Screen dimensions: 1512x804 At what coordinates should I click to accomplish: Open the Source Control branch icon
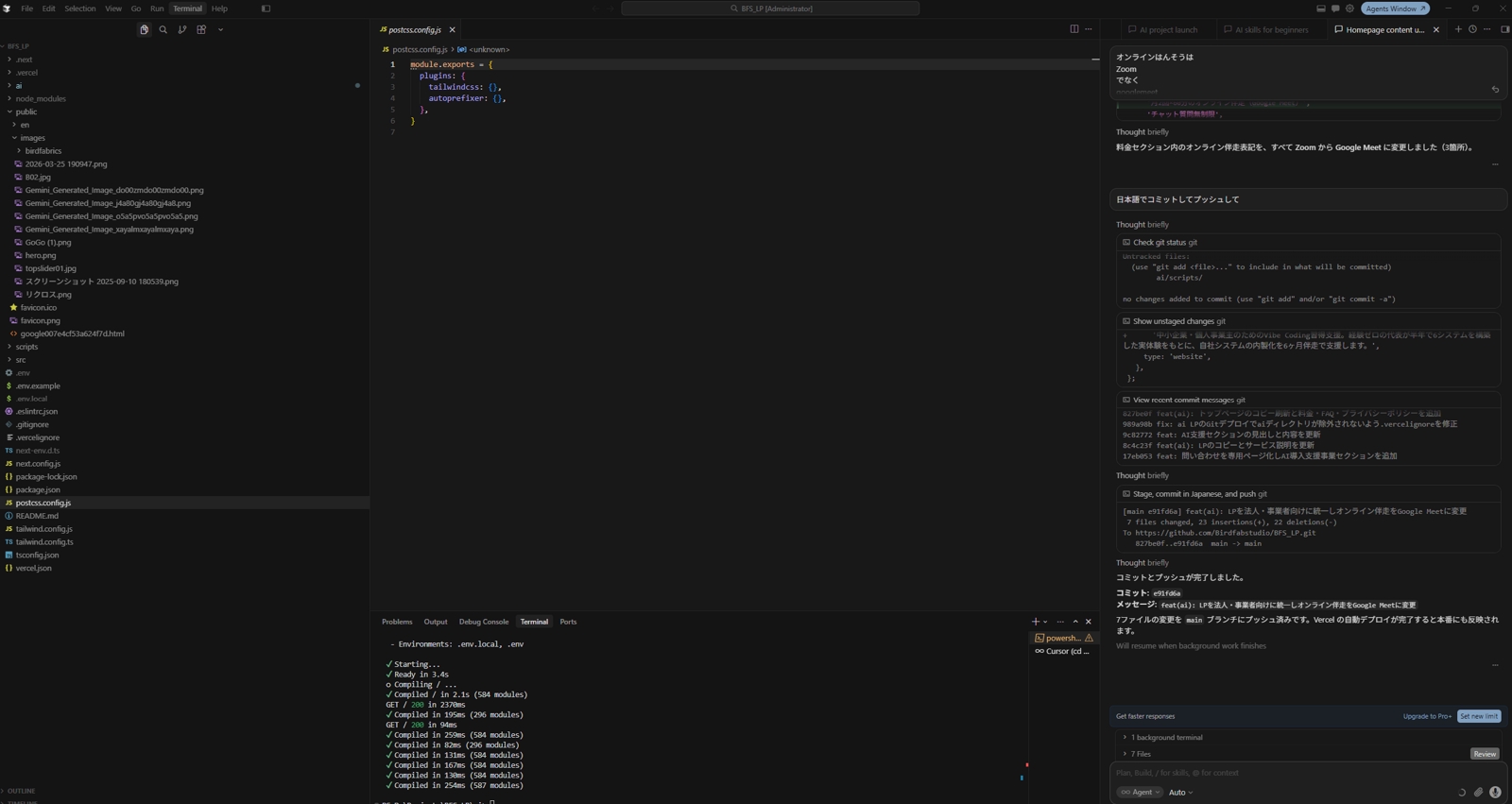pyautogui.click(x=182, y=30)
